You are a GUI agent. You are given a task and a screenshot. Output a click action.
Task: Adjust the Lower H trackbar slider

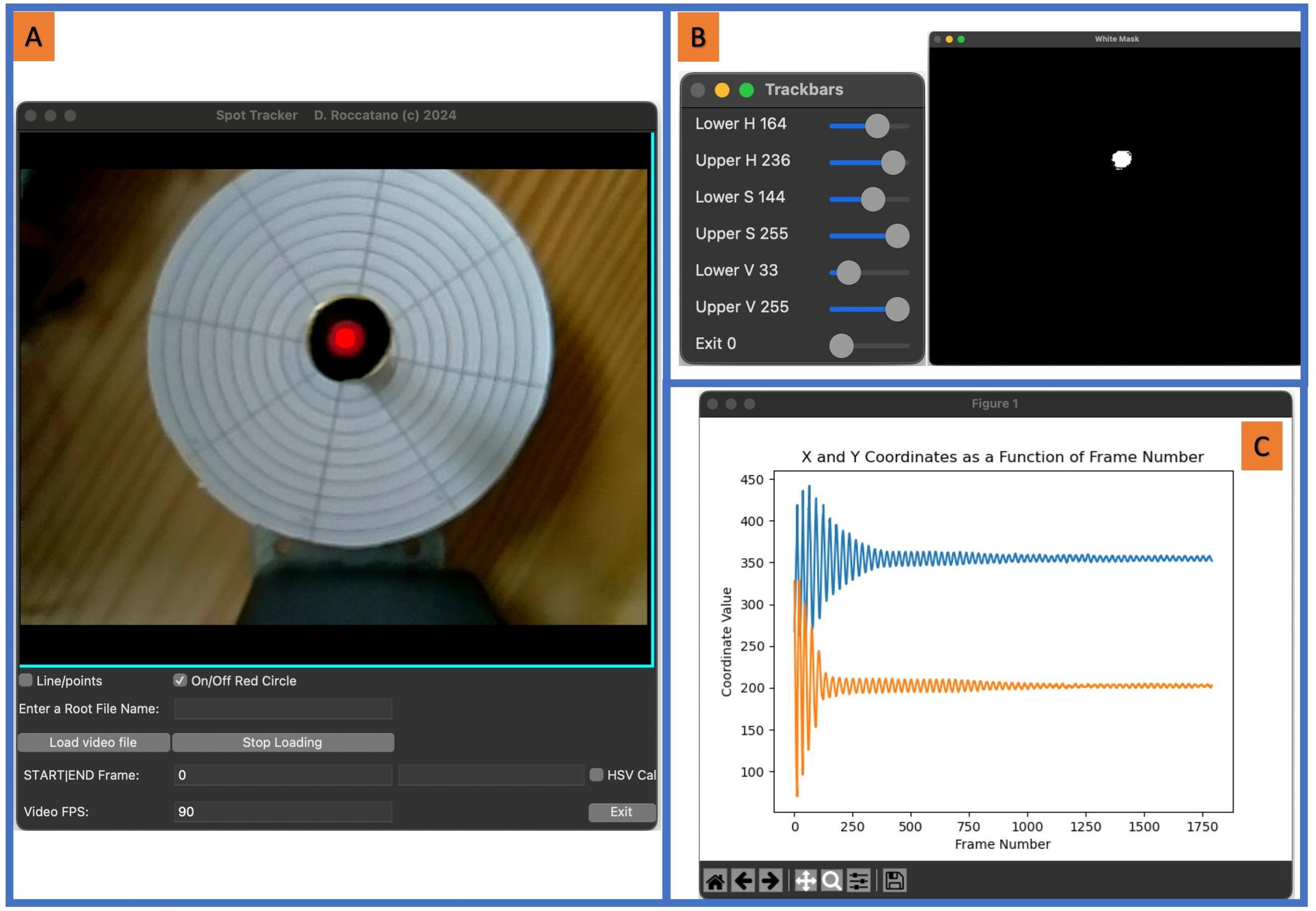click(x=877, y=126)
